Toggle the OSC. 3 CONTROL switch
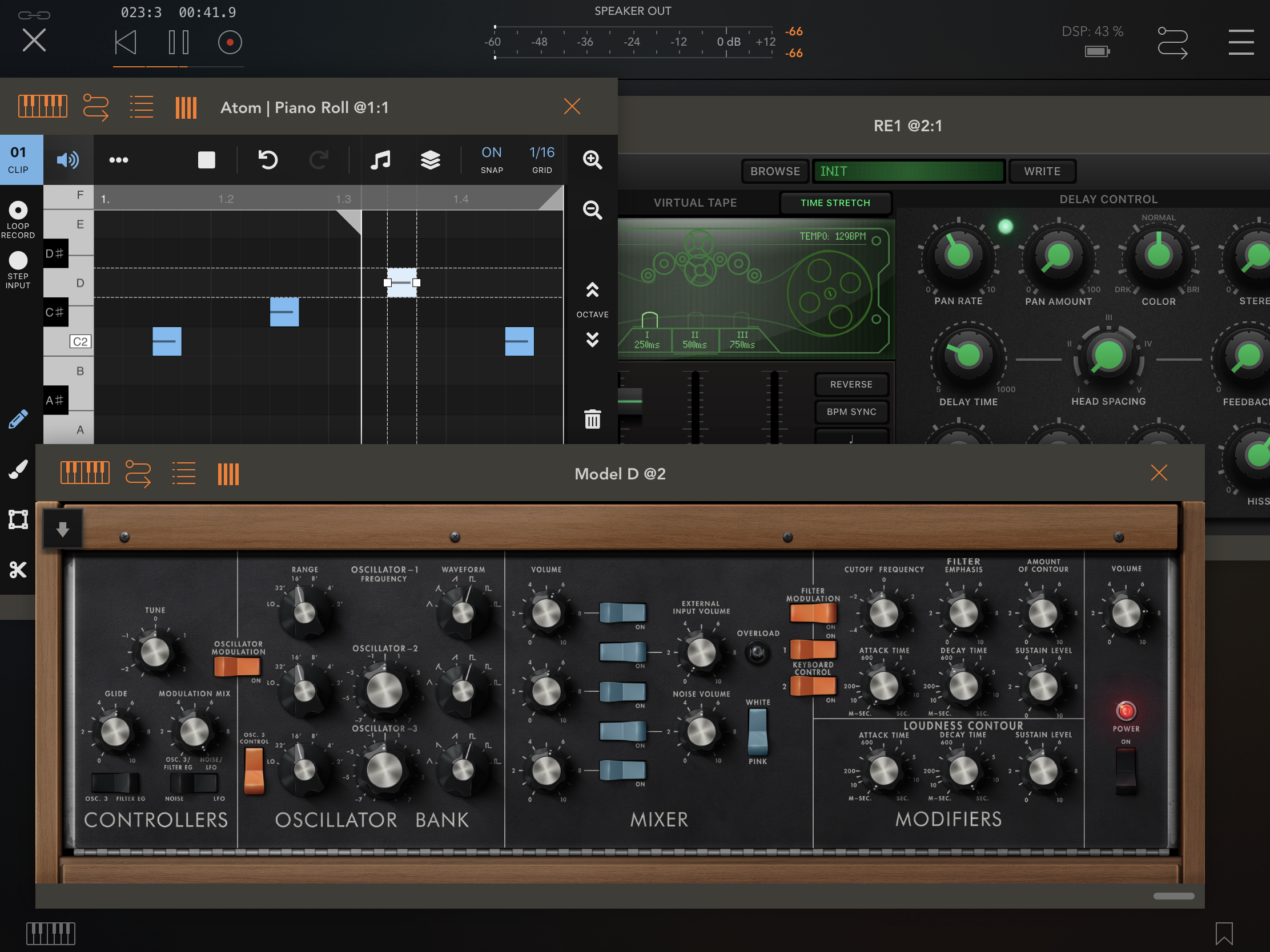The height and width of the screenshot is (952, 1270). (254, 771)
